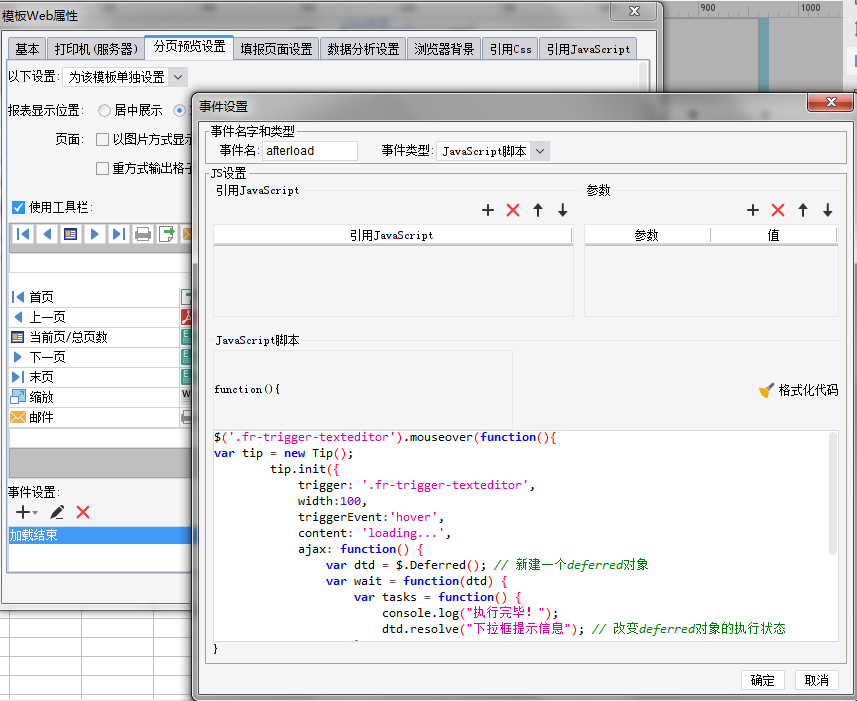Click 格式化代码 text button
The image size is (857, 701).
click(808, 390)
